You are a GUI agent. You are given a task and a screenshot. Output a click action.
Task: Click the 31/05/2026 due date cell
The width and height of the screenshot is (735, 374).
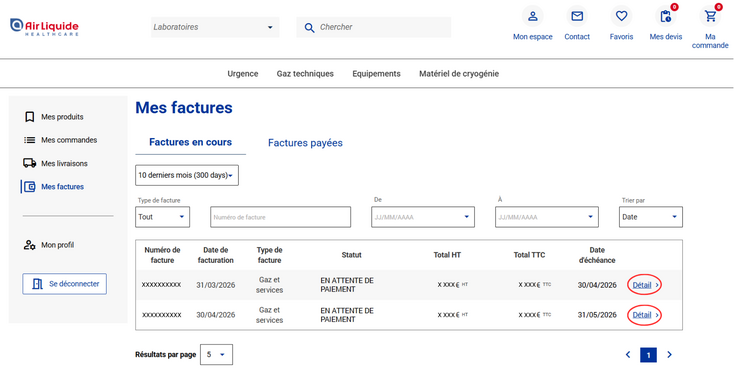point(597,315)
